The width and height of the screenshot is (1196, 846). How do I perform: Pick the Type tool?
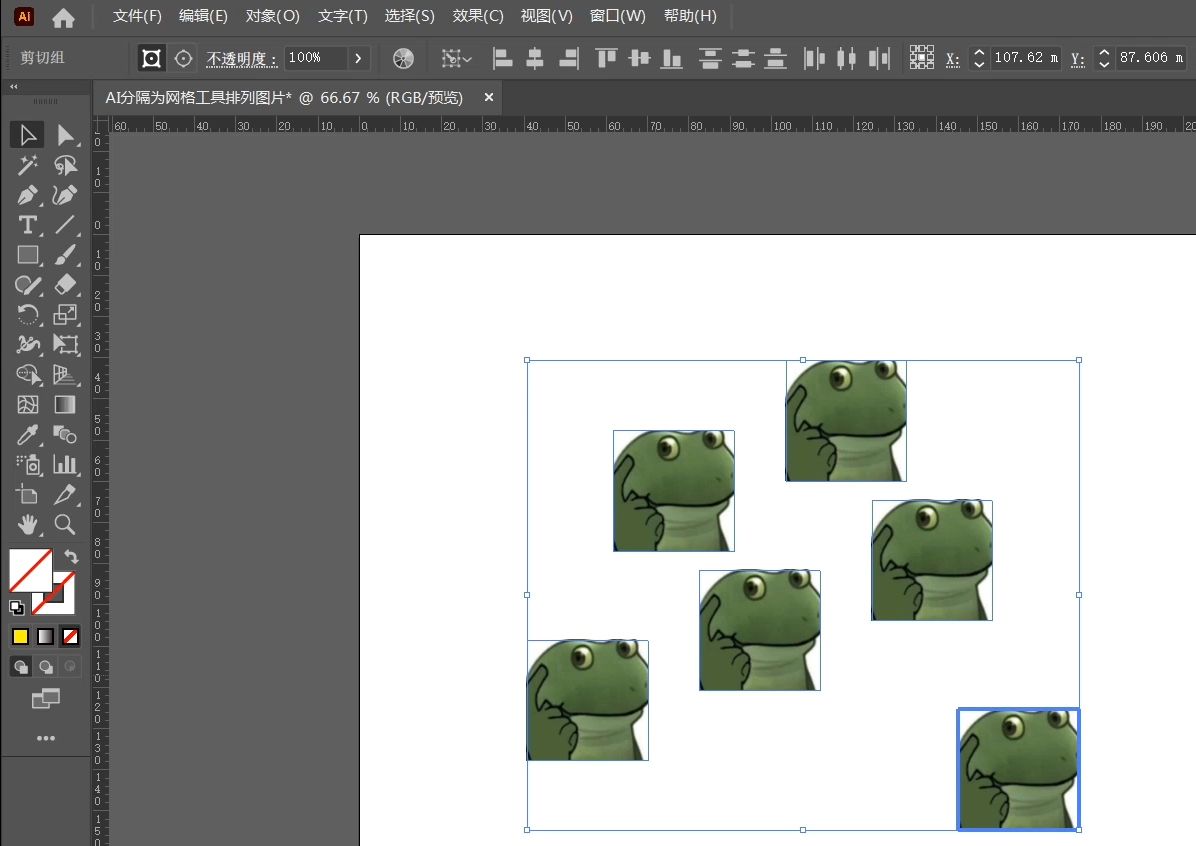click(27, 225)
